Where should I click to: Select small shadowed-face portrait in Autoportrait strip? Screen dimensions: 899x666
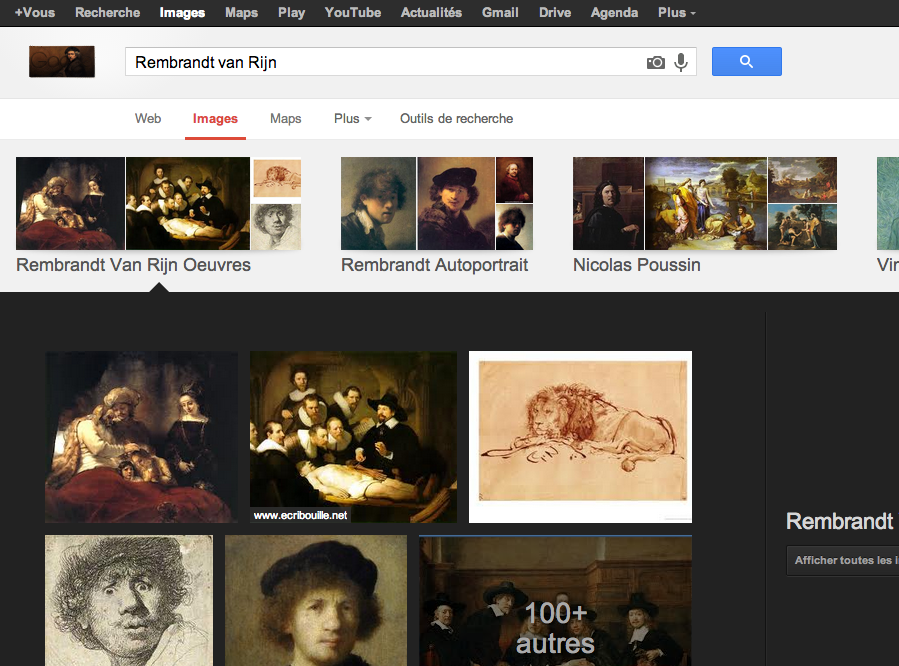[514, 227]
